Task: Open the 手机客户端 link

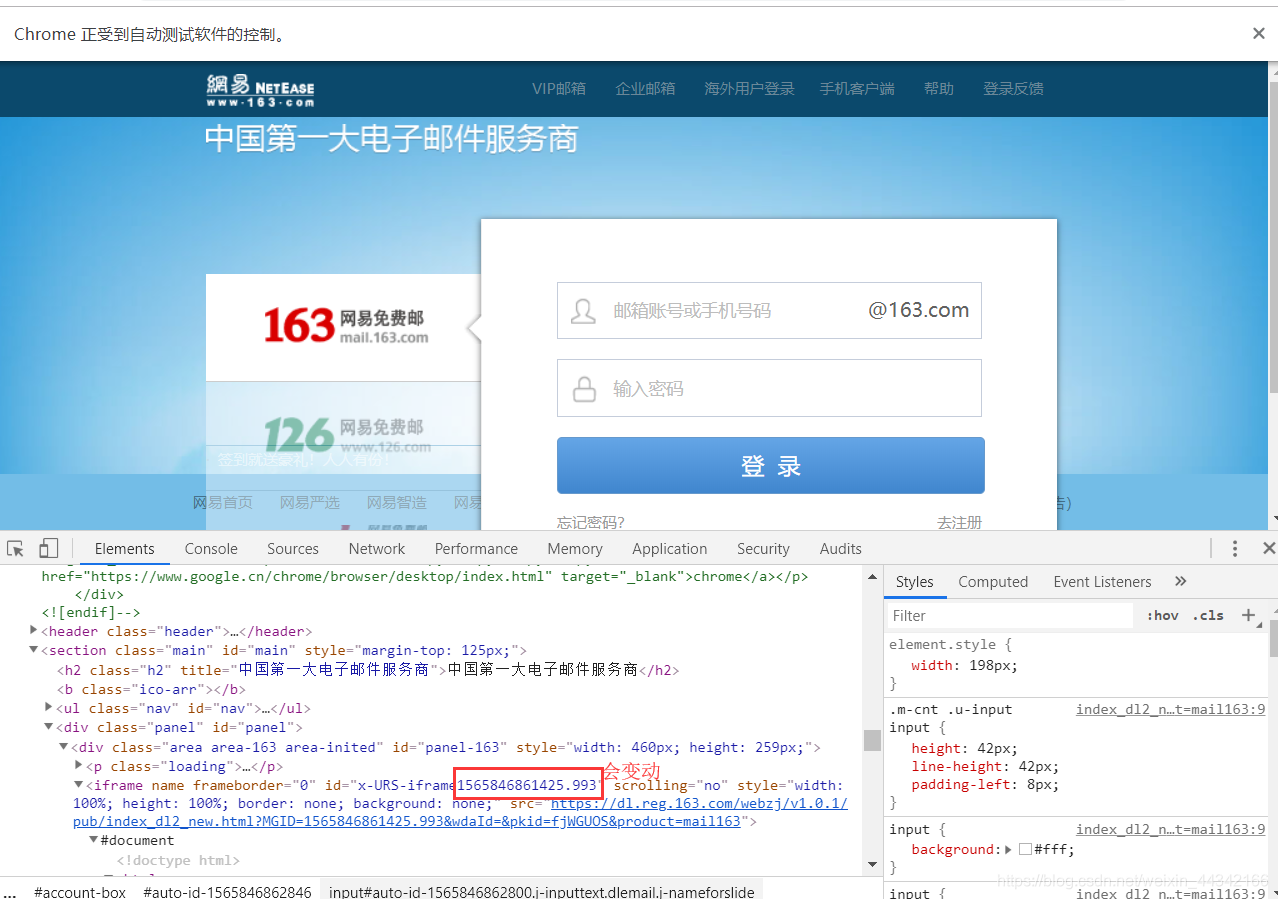Action: click(857, 89)
